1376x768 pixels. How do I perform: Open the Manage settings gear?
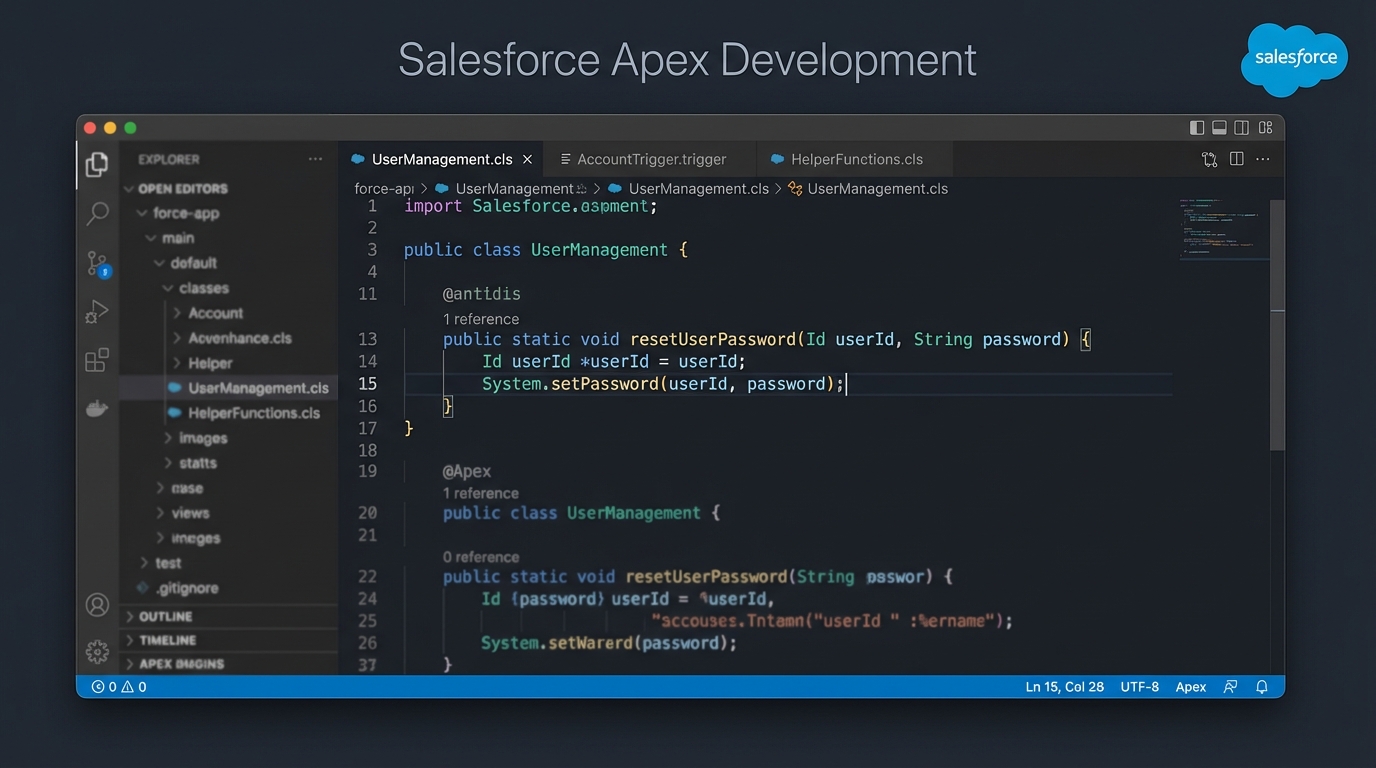[97, 652]
